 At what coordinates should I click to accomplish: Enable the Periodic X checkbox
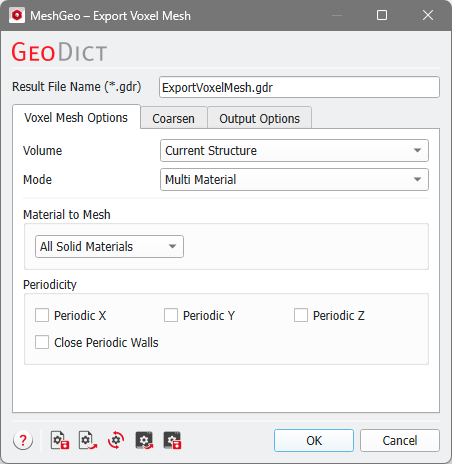[42, 315]
